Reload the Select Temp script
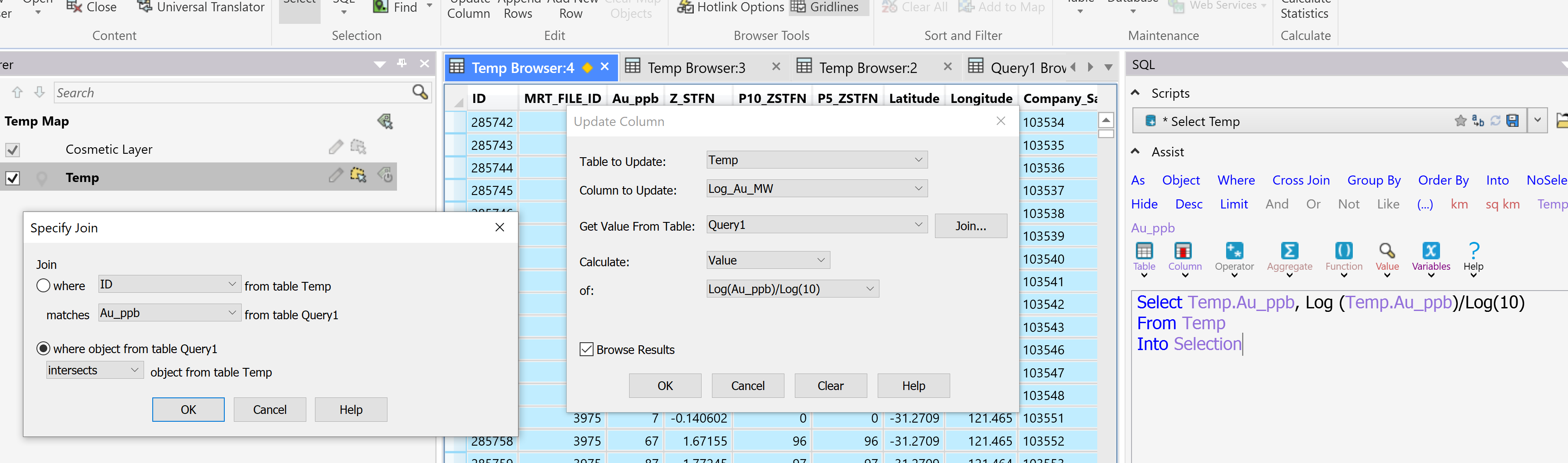 tap(1496, 121)
